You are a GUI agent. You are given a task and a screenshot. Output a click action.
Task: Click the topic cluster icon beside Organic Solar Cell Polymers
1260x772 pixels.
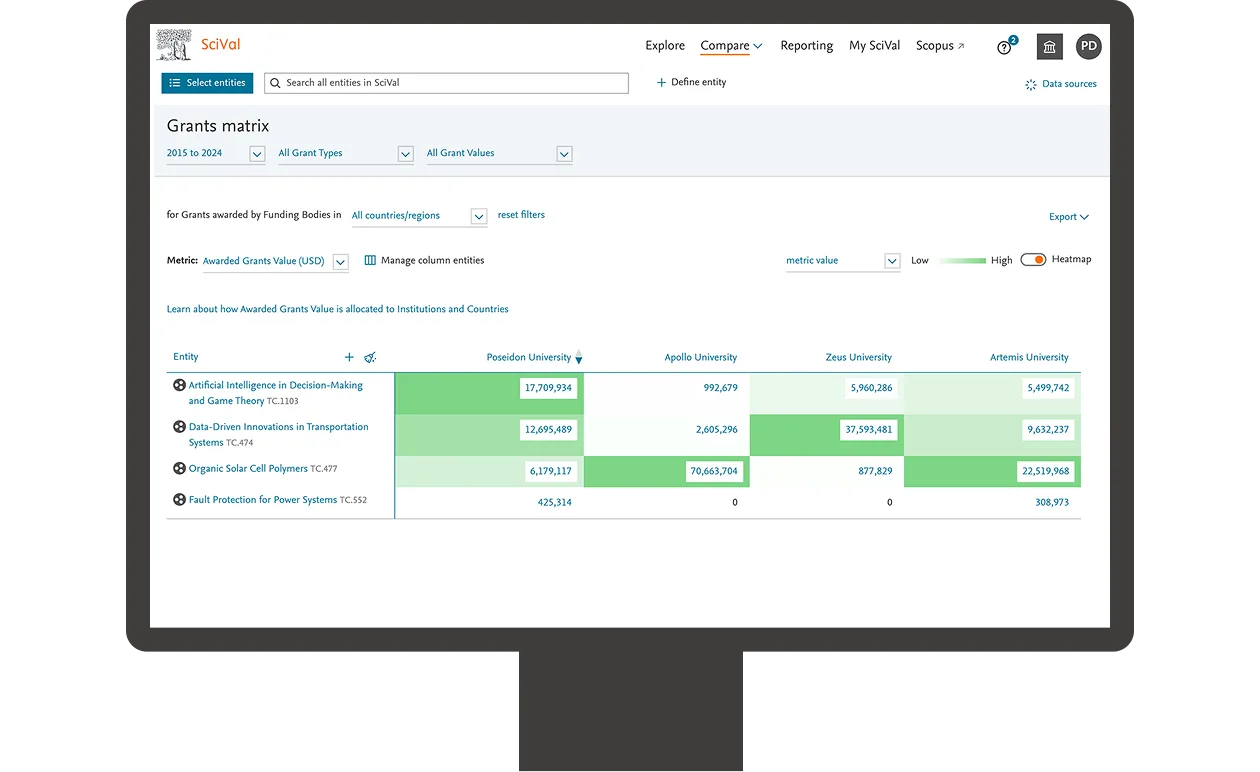179,468
